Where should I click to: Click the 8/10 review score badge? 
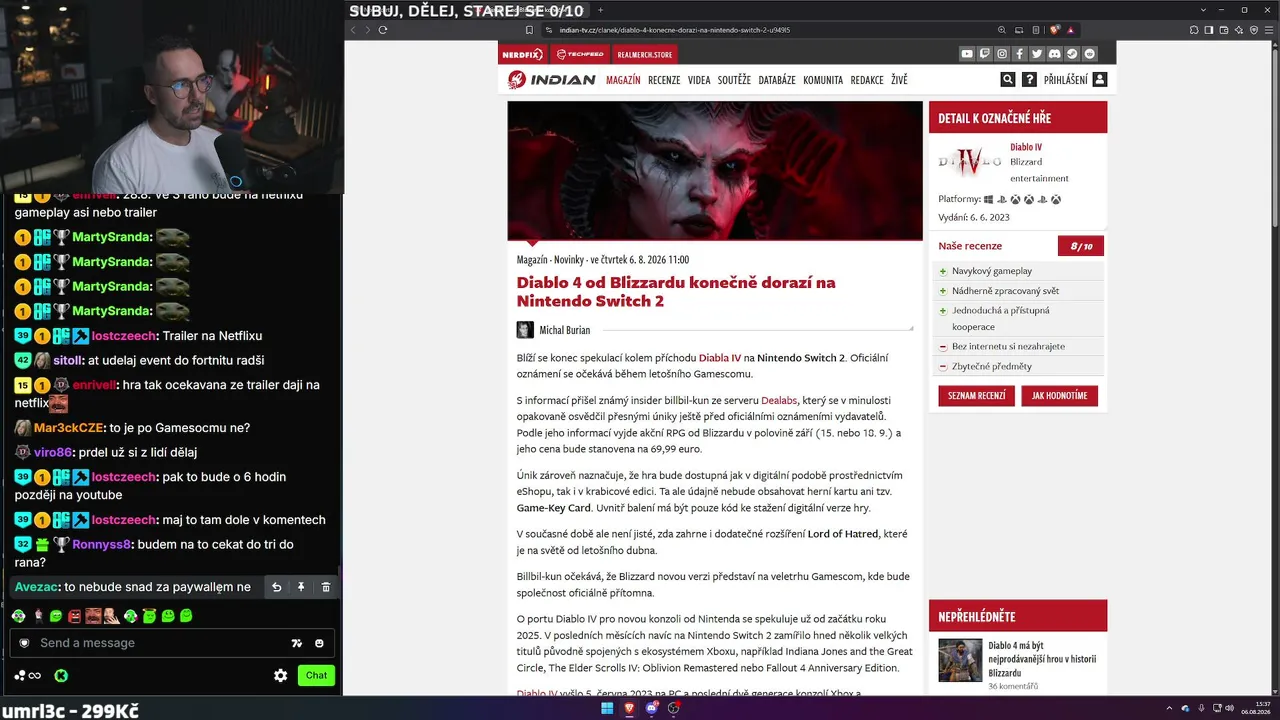point(1081,246)
